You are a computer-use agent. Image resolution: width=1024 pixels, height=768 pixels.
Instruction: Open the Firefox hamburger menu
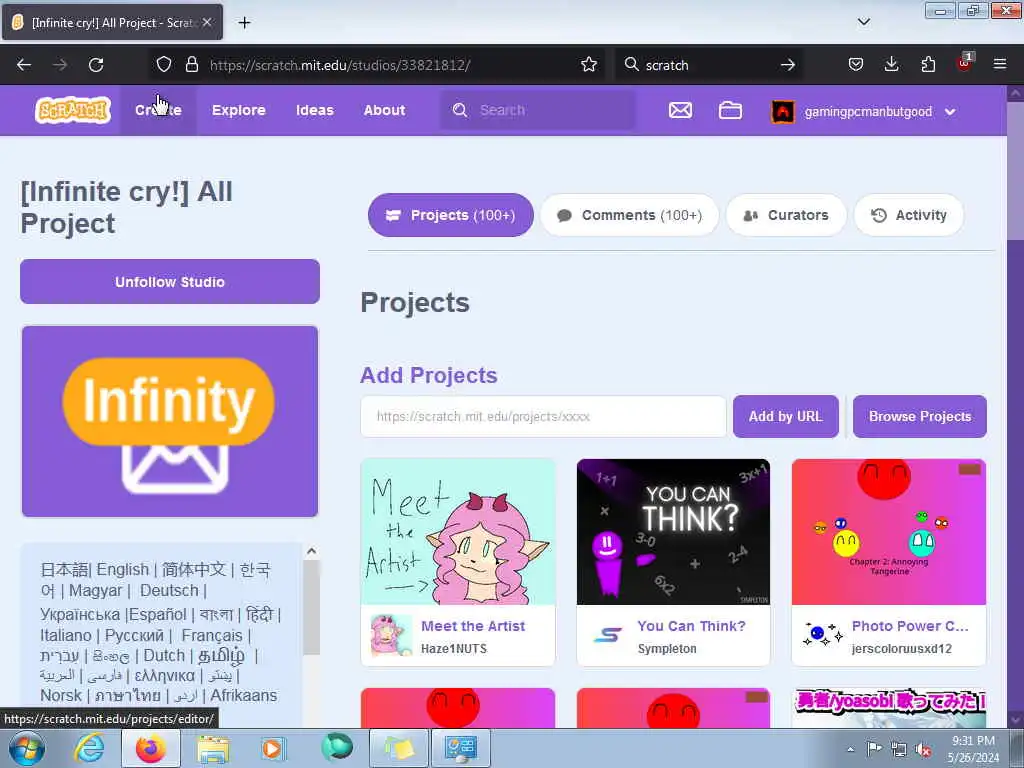(1000, 64)
